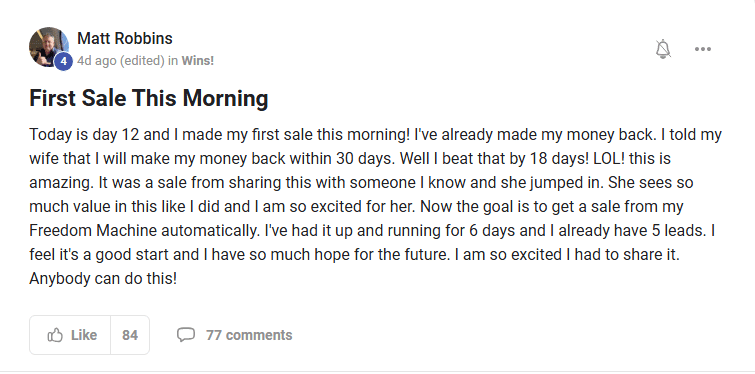
Task: Click the level 4 badge on avatar
Action: 63,62
